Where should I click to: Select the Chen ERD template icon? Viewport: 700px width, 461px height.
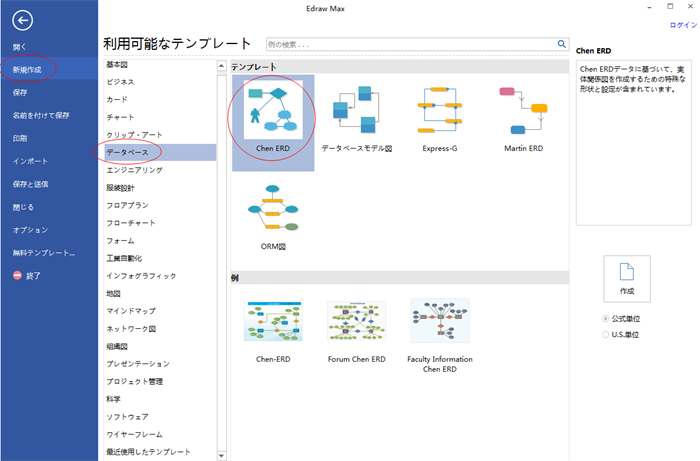click(273, 110)
